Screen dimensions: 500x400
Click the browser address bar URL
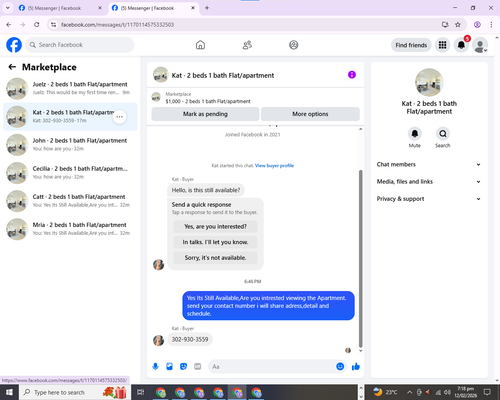pyautogui.click(x=117, y=25)
